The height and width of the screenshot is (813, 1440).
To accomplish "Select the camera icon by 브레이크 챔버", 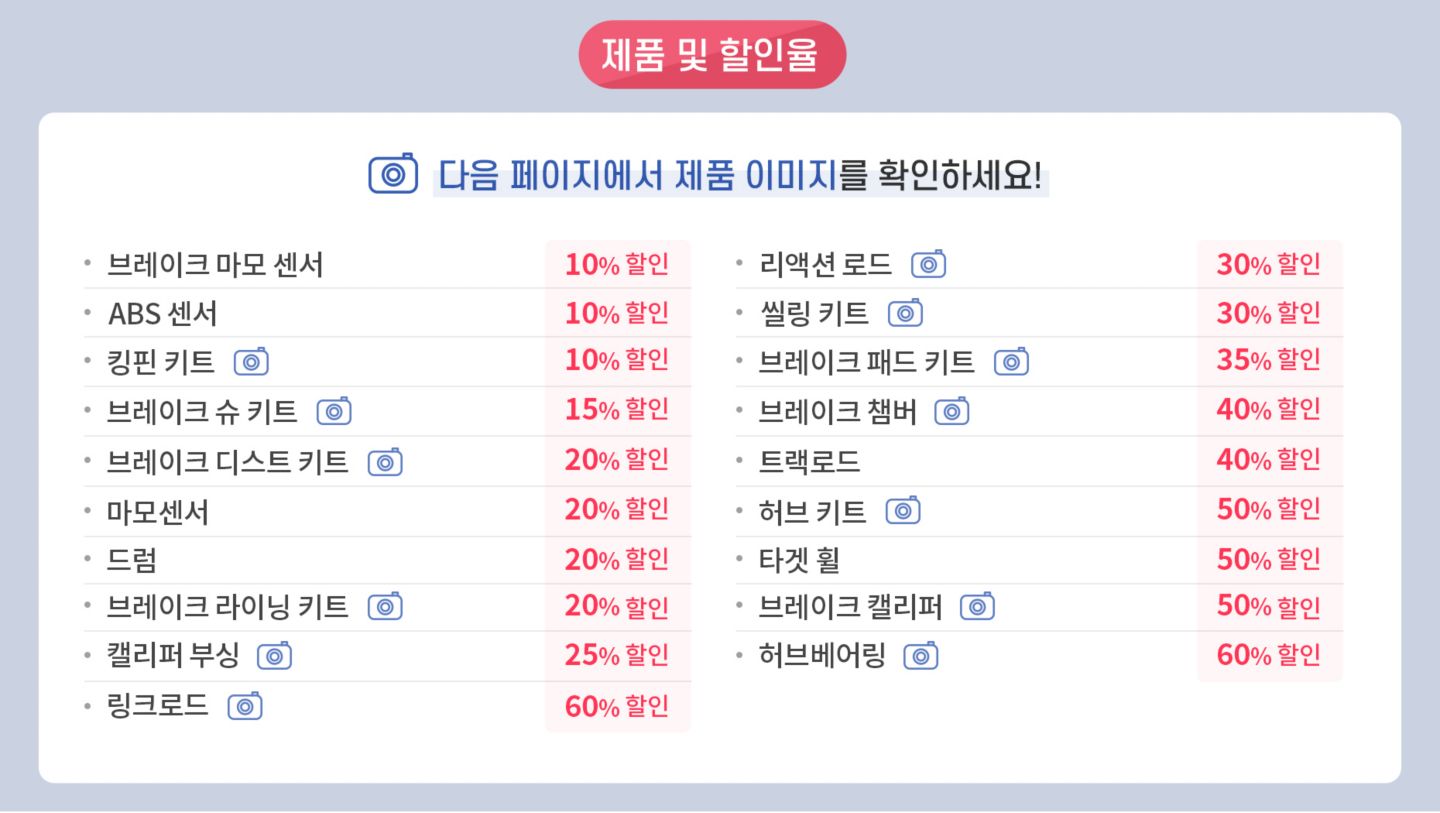I will [952, 411].
